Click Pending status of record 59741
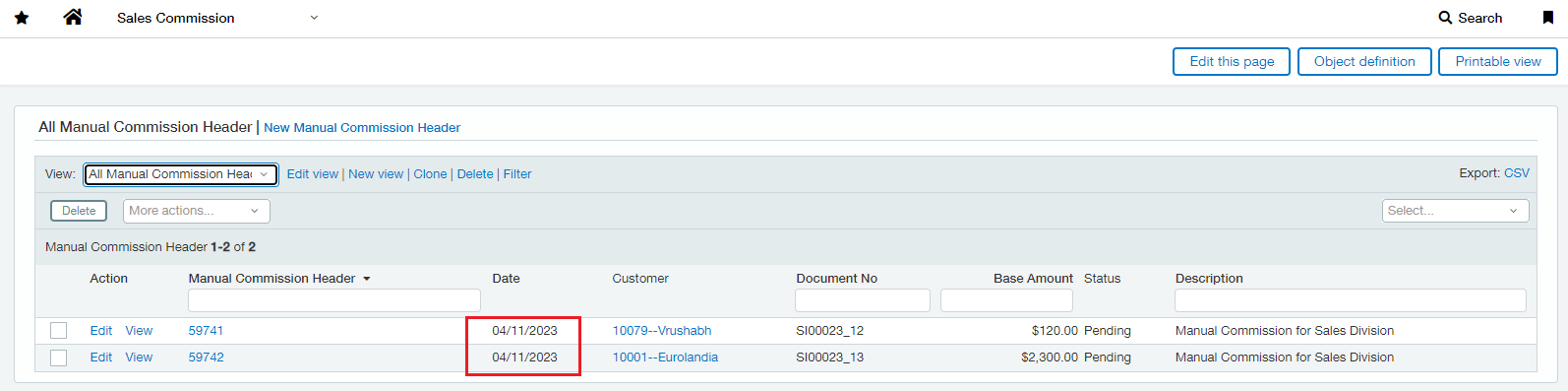Viewport: 1568px width, 391px height. 1108,331
